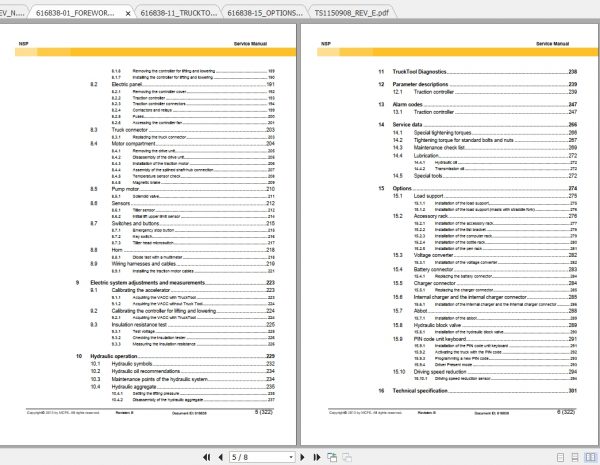
Task: Click Hydraulic oil recommendations entry
Action: 183,371
